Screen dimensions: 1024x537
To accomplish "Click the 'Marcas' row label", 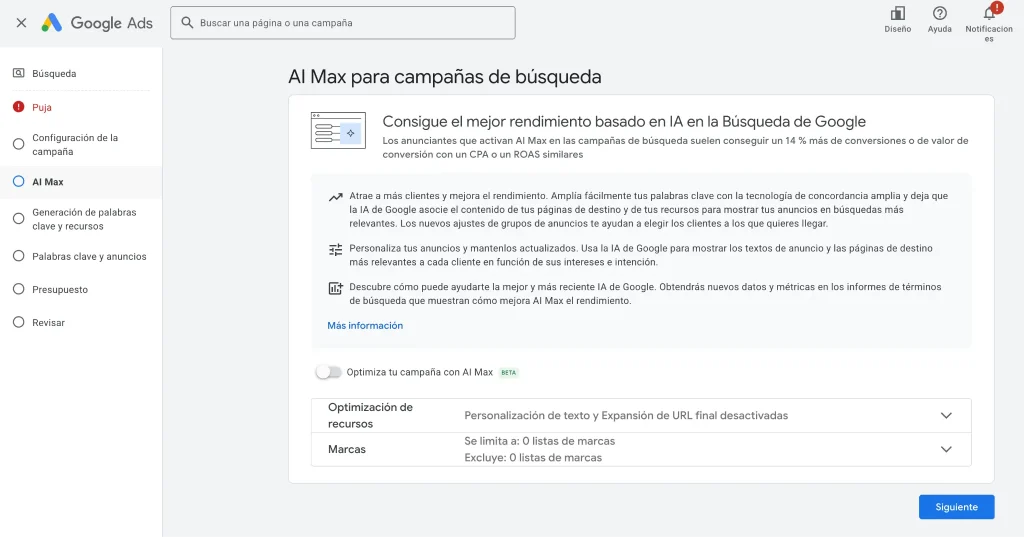I will (x=347, y=449).
